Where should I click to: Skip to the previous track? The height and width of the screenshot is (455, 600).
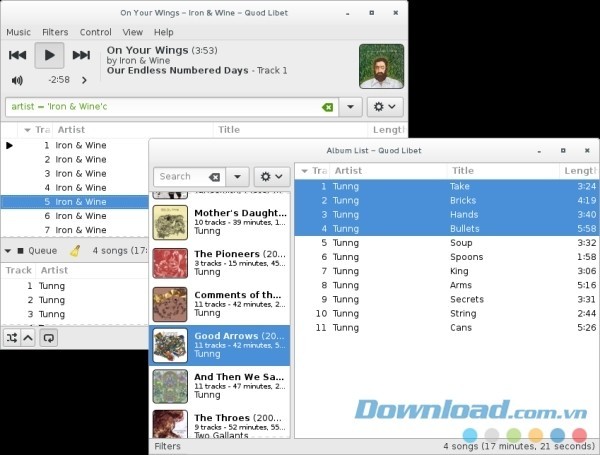[x=17, y=55]
